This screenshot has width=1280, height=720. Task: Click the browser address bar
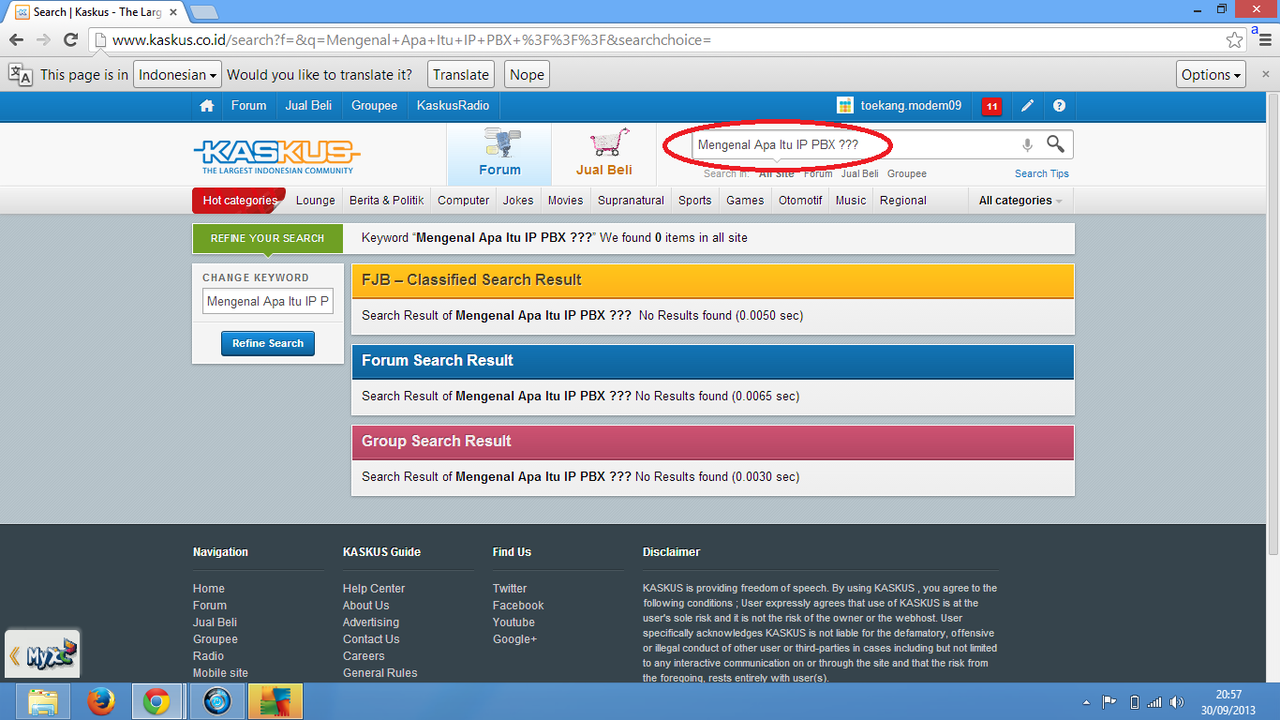[x=660, y=40]
